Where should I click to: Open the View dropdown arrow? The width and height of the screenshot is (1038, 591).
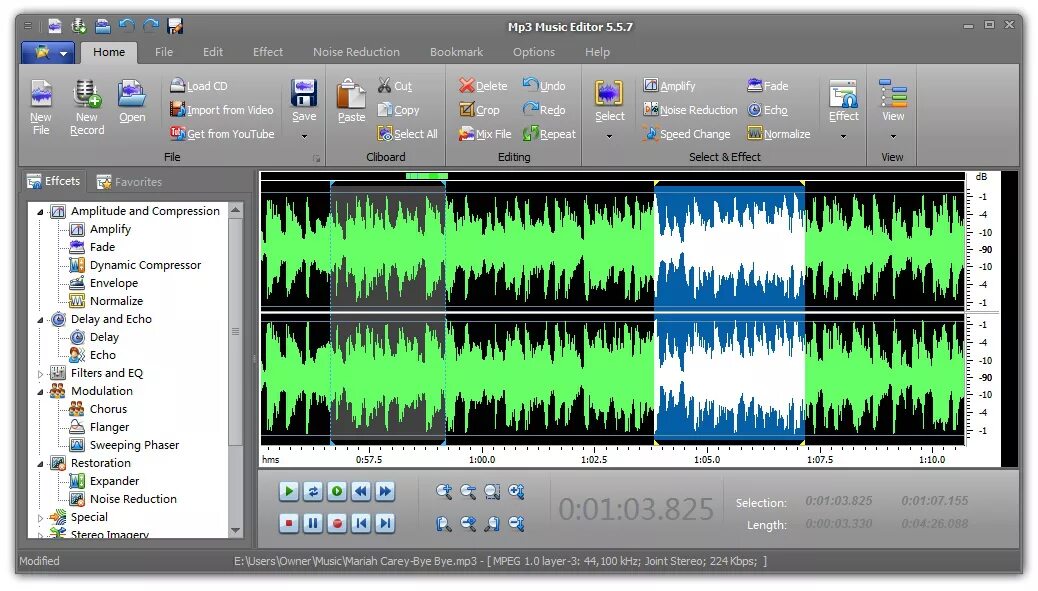tap(893, 137)
